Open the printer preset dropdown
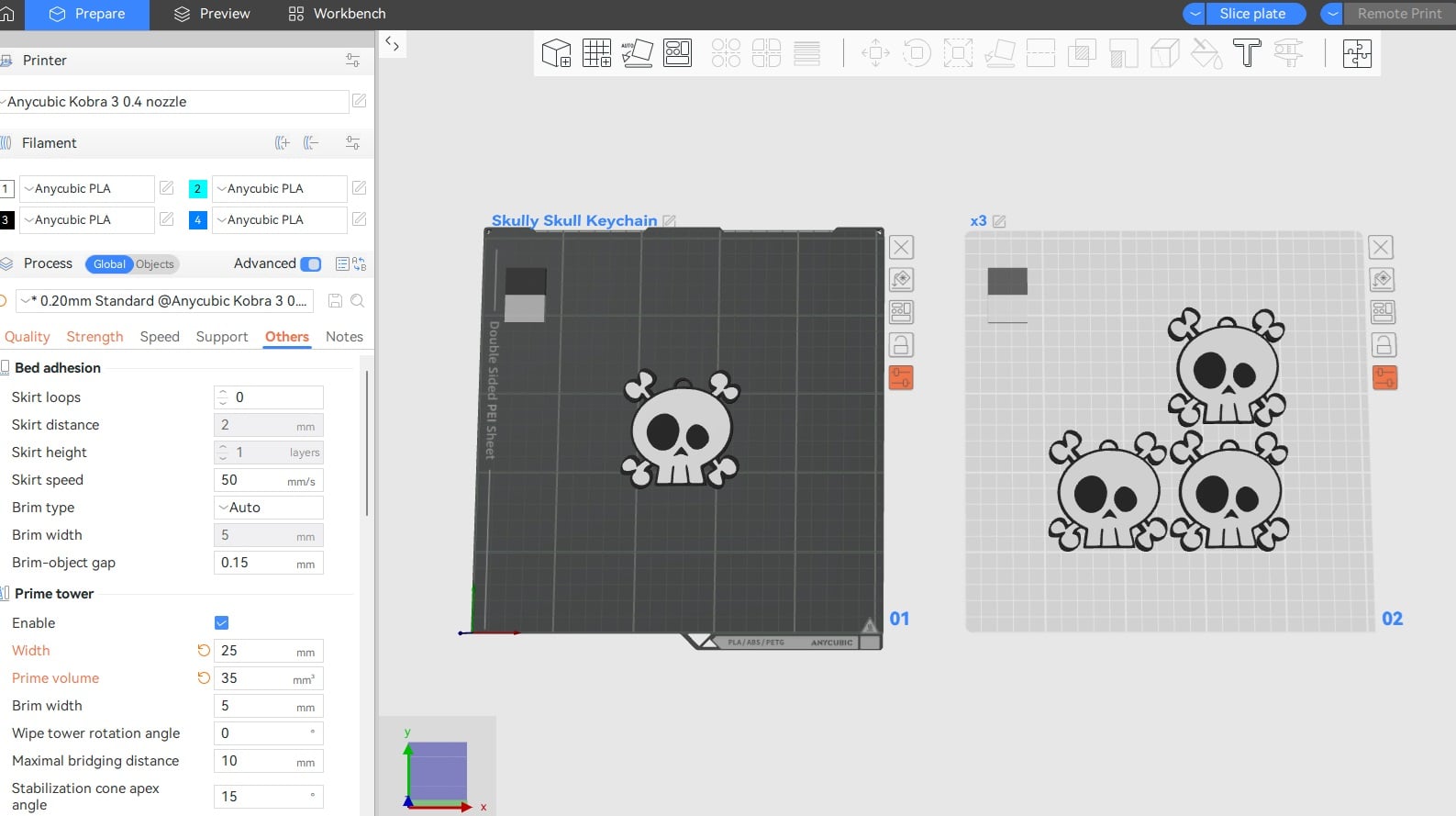 [174, 102]
